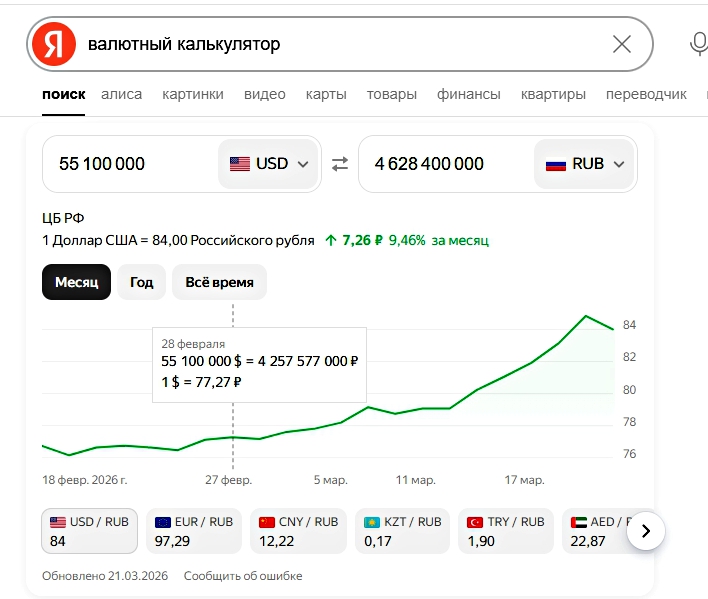Select the KZT / RUB currency pair
This screenshot has height=599, width=708.
tap(402, 531)
